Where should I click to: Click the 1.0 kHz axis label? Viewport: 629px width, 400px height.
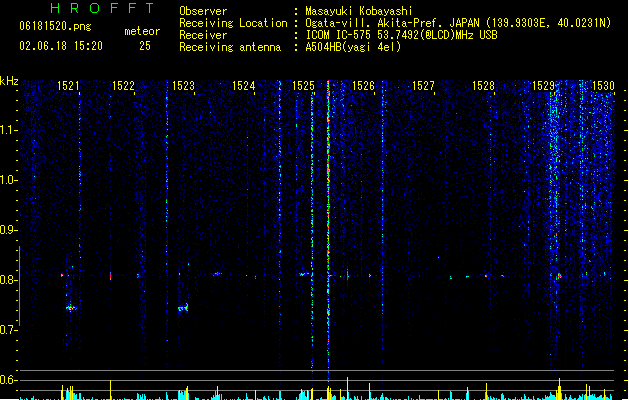[x=8, y=180]
